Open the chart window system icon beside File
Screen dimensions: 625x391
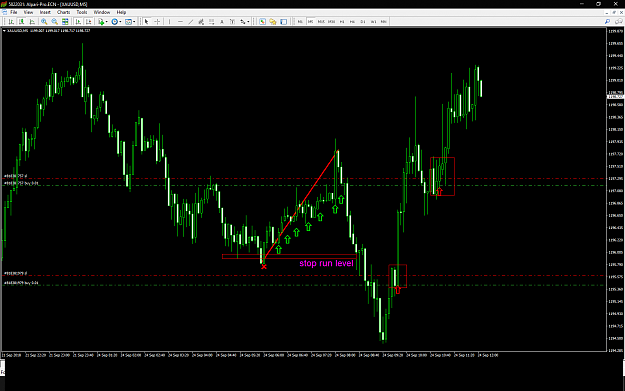(x=4, y=12)
